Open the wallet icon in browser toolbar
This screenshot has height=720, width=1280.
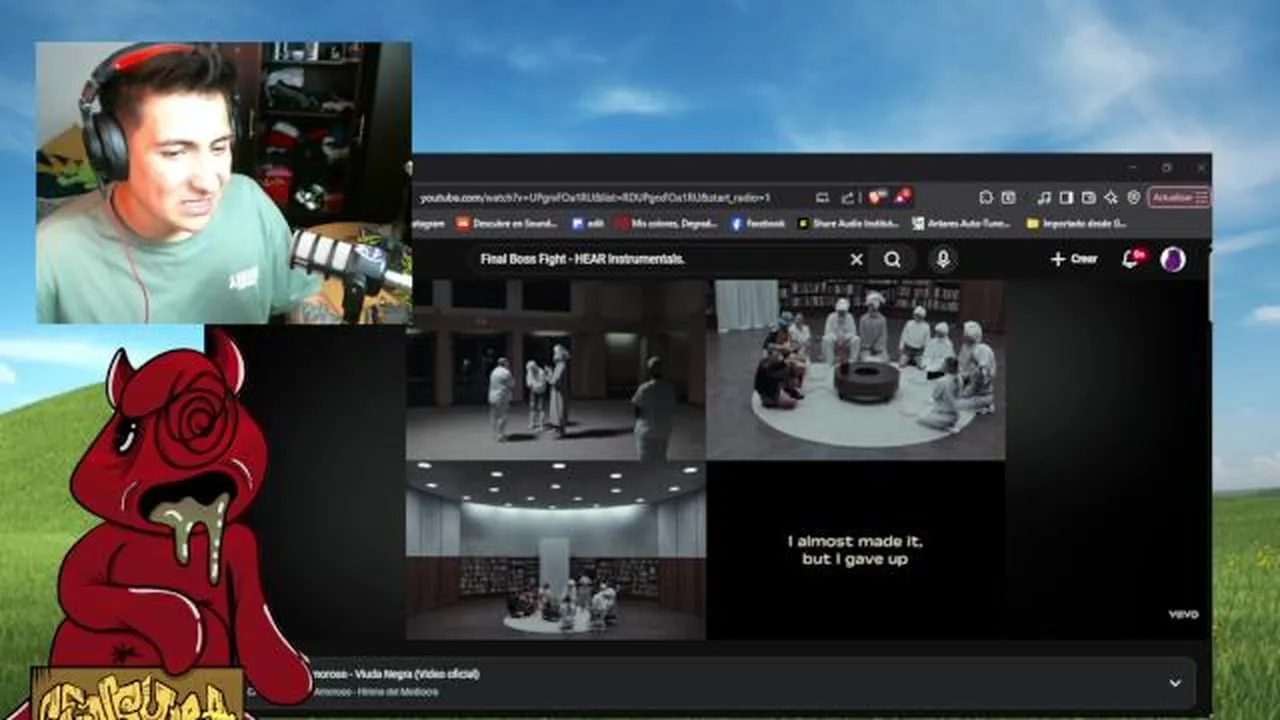[x=1089, y=197]
